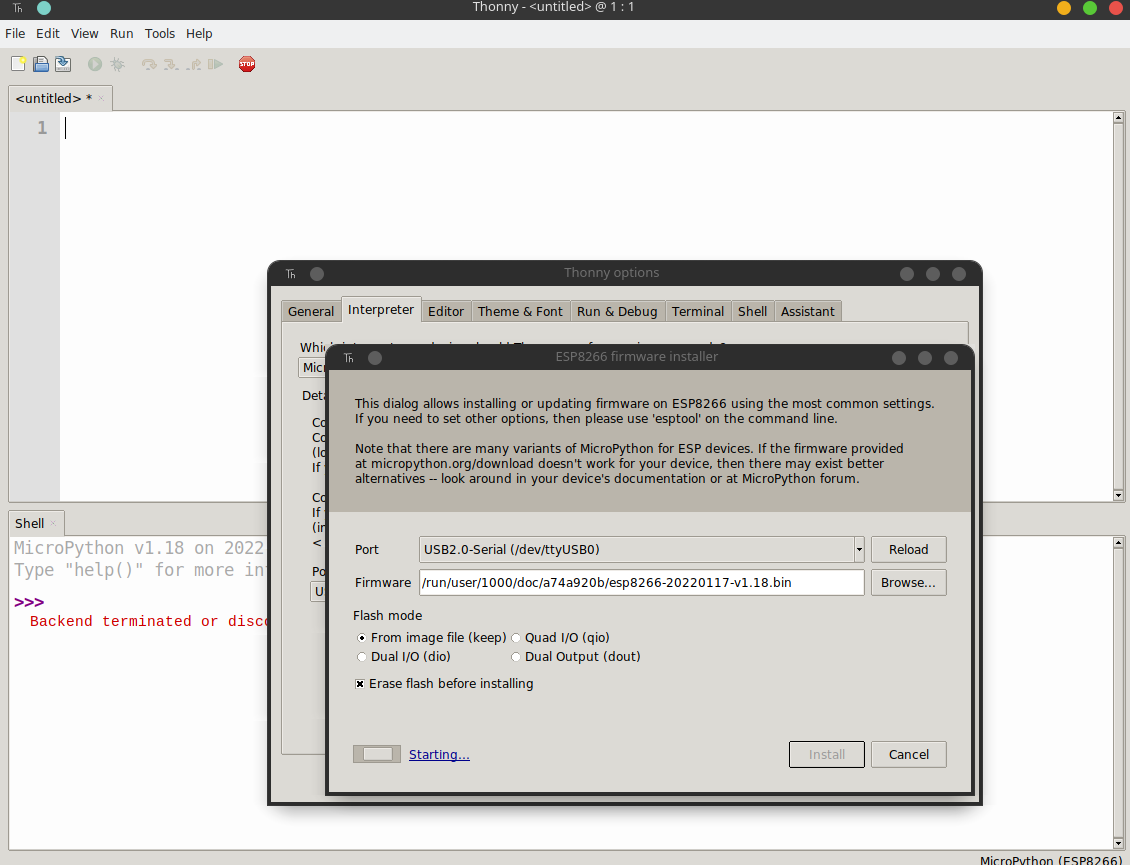
Task: Run current script with the green play icon
Action: click(95, 64)
